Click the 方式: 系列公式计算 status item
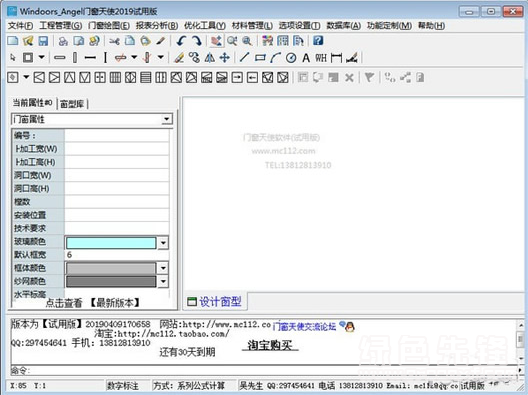The height and width of the screenshot is (395, 528). point(189,386)
